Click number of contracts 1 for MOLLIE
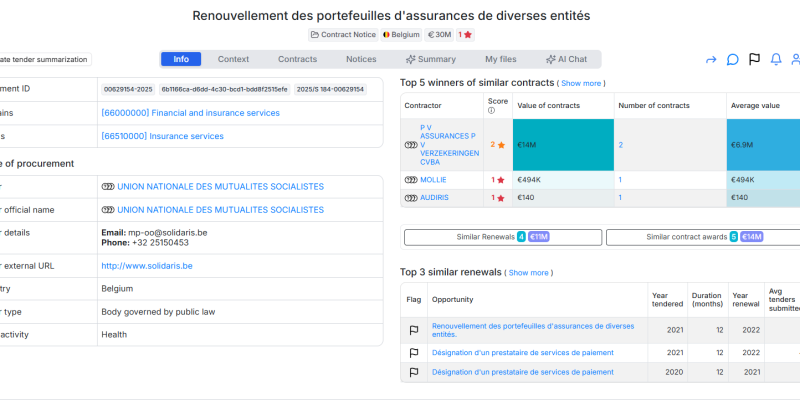 point(620,180)
